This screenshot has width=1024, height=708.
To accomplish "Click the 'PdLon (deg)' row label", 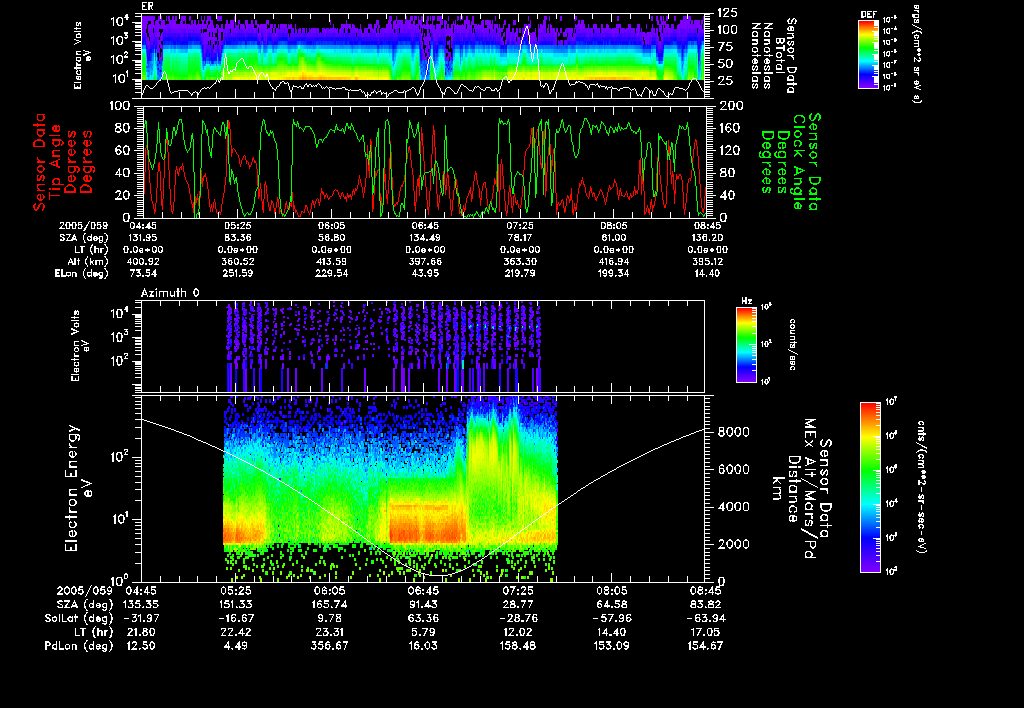I will pos(78,646).
